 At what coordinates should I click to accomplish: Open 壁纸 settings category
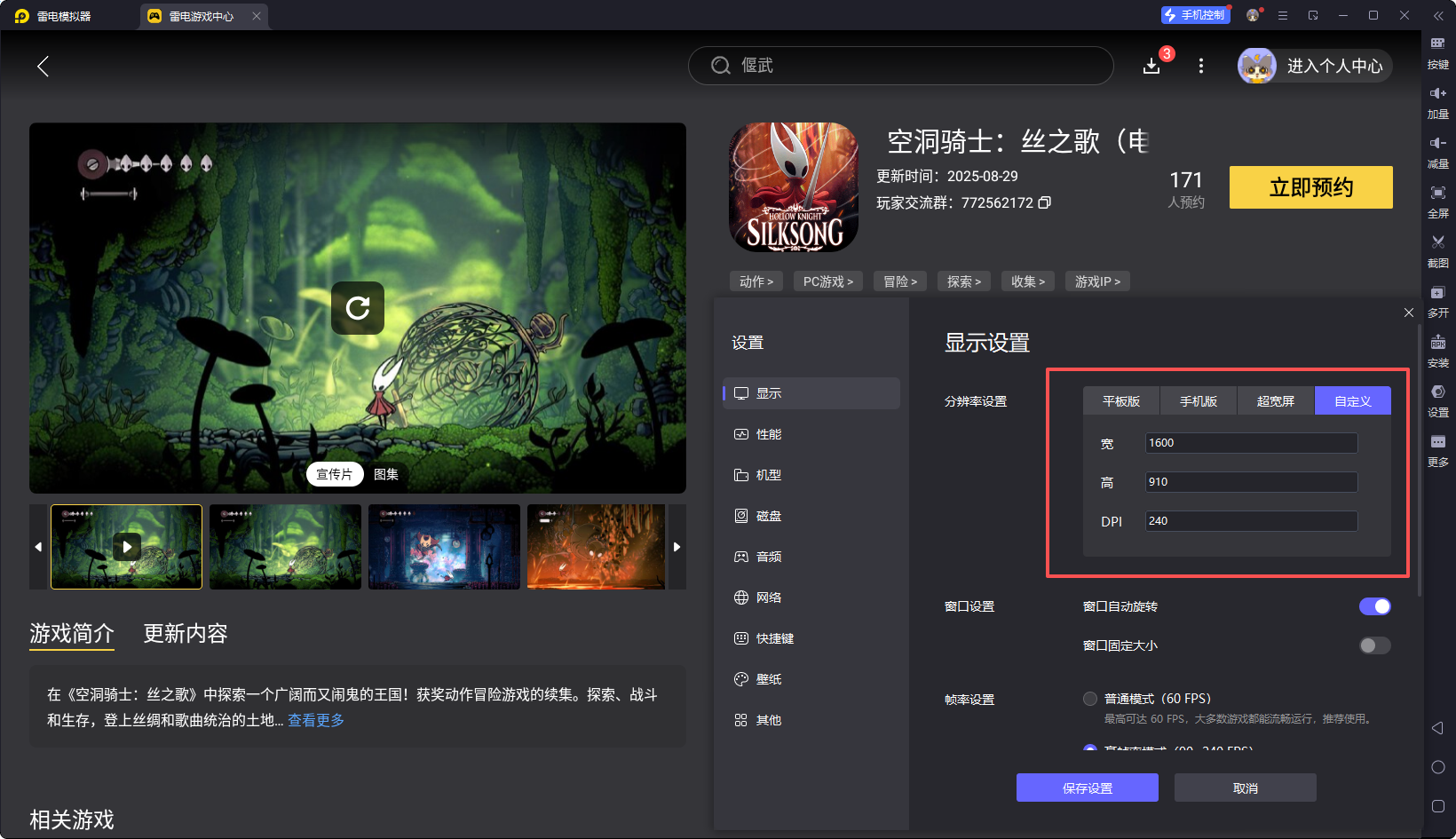(811, 679)
